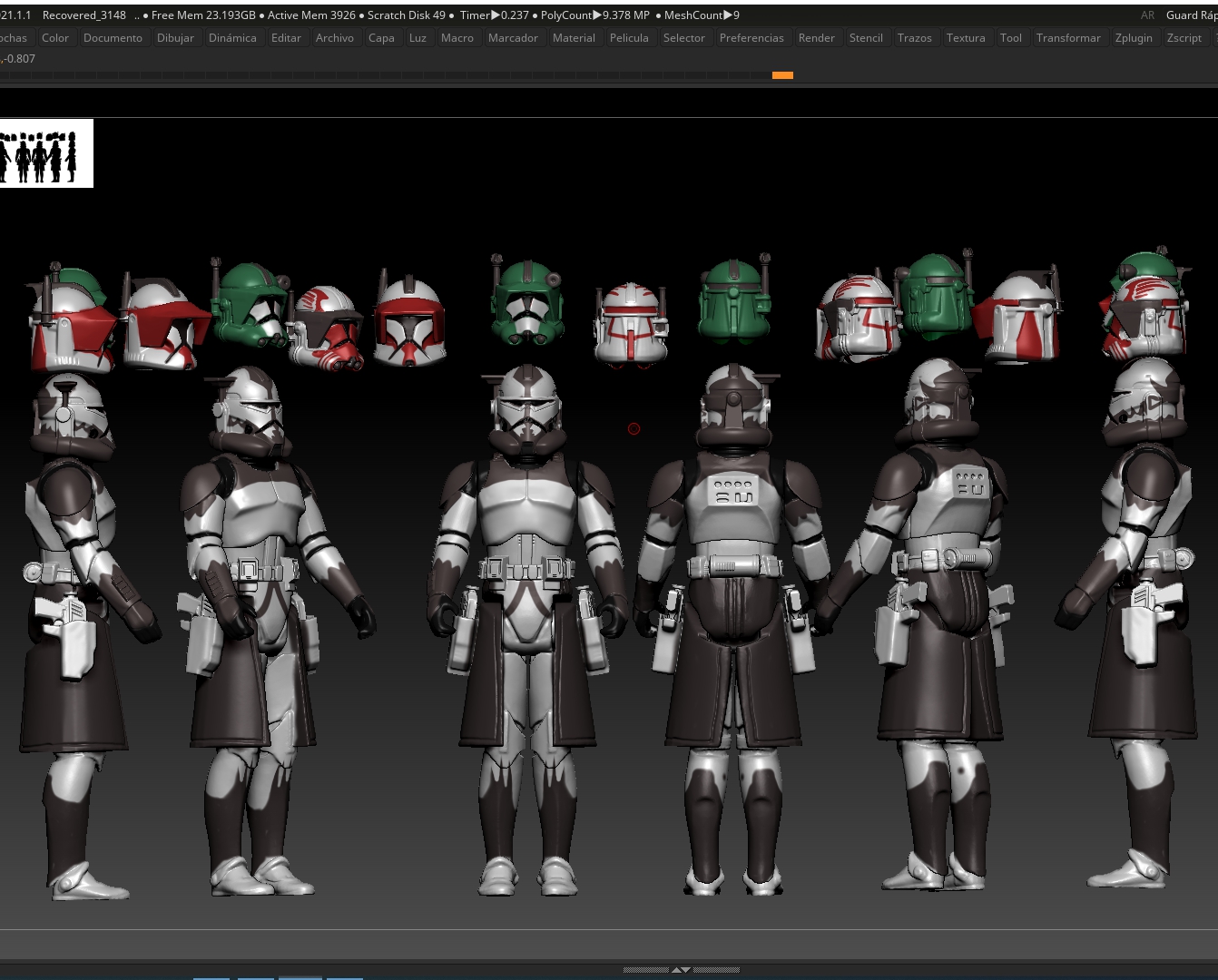Click the Editar menu
The width and height of the screenshot is (1218, 980).
pos(286,38)
